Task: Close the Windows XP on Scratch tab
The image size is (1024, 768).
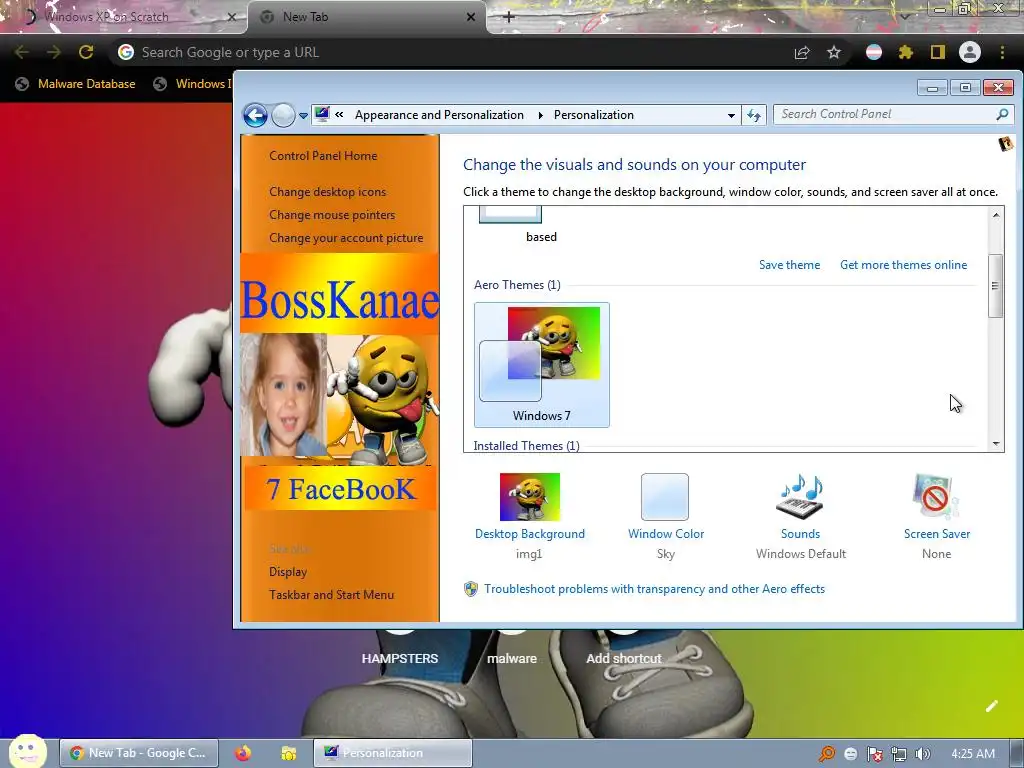Action: pos(231,17)
